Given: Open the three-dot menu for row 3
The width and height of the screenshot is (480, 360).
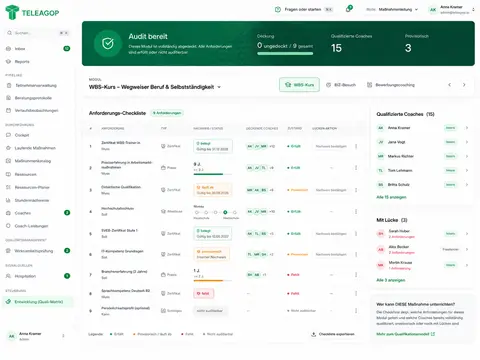Looking at the screenshot, I should 356,190.
